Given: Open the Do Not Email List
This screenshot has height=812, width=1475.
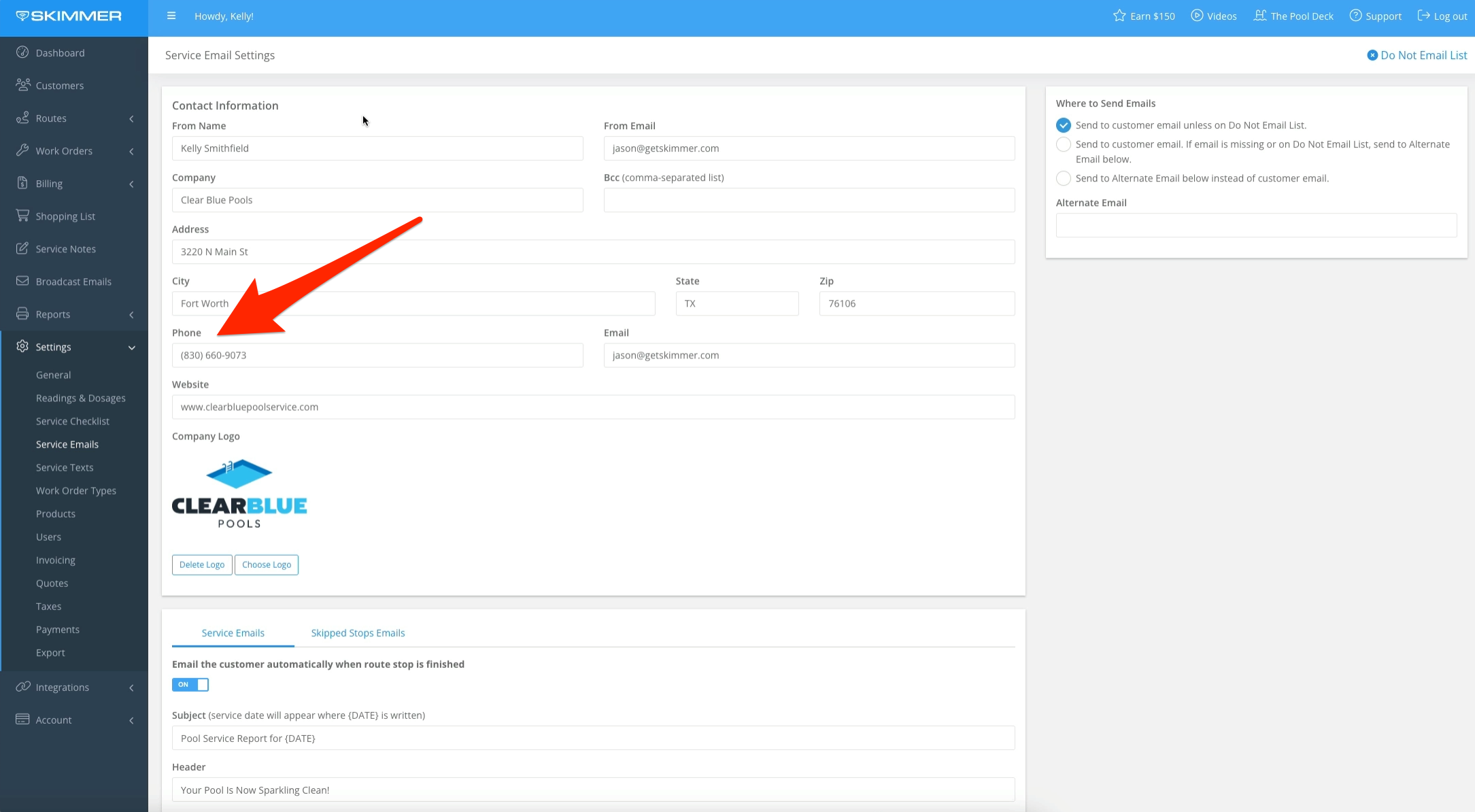Looking at the screenshot, I should (1417, 55).
